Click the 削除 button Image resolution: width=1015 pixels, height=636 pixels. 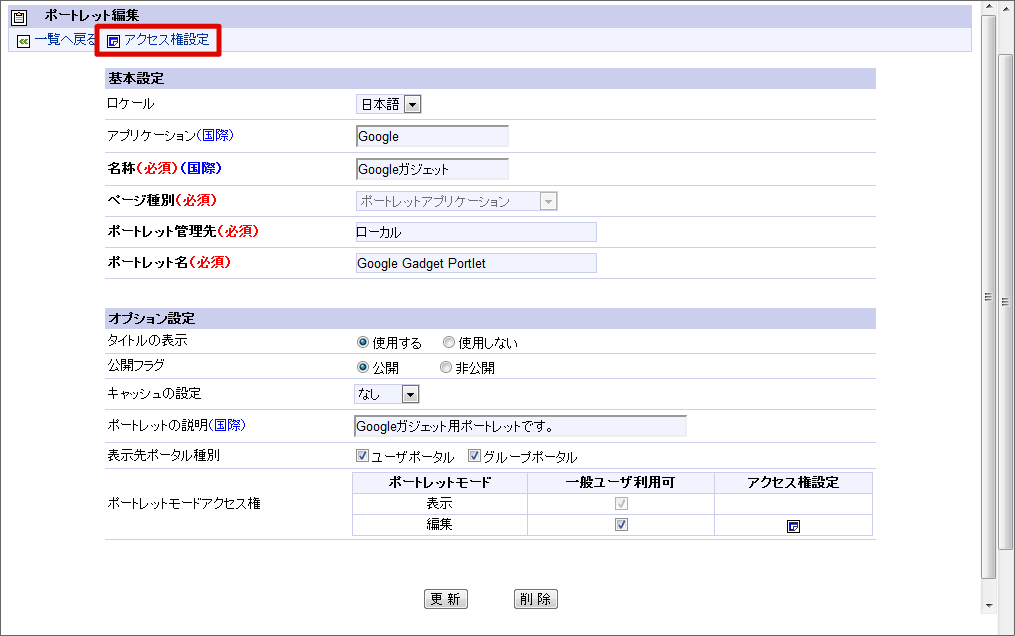pyautogui.click(x=536, y=599)
